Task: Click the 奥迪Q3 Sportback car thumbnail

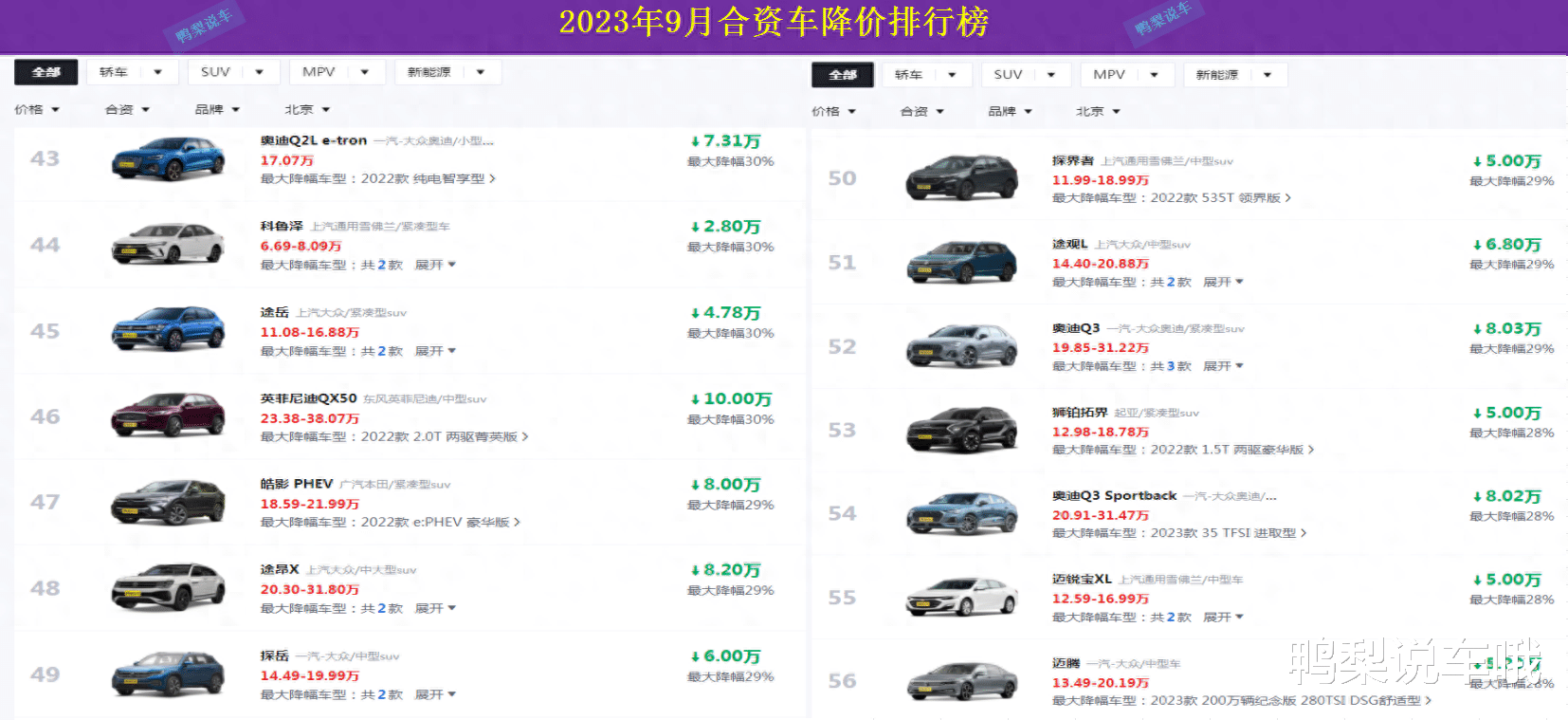Action: (962, 513)
